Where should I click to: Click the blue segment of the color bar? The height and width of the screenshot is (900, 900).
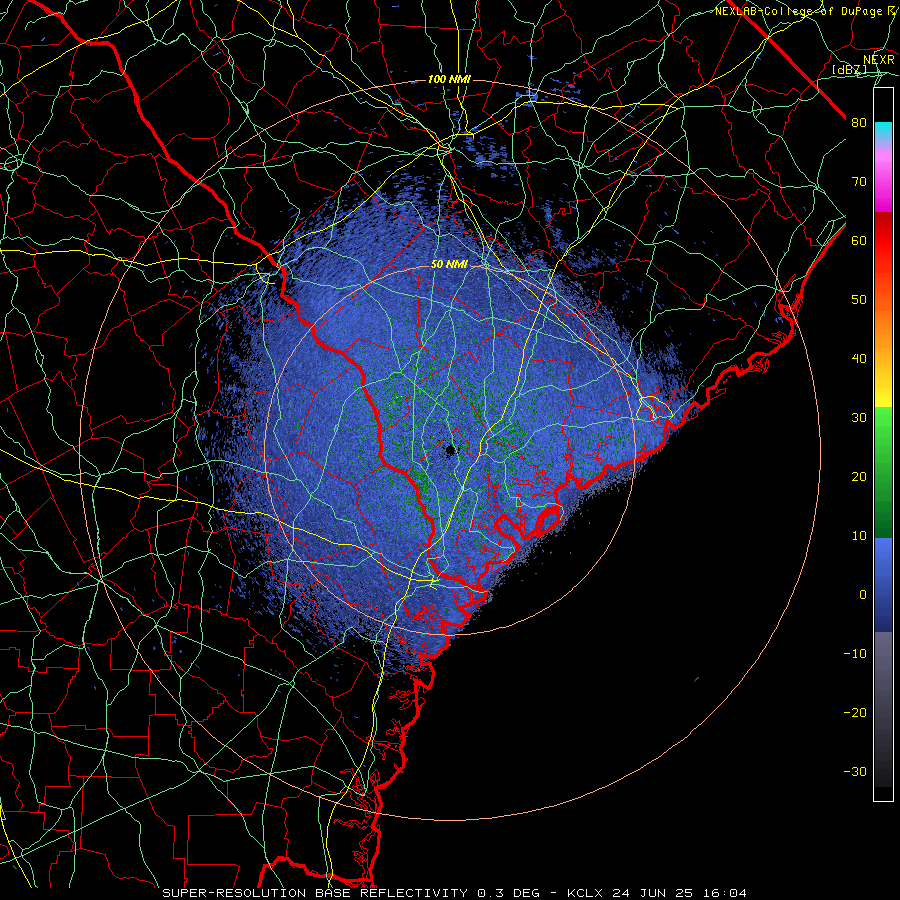(x=883, y=585)
